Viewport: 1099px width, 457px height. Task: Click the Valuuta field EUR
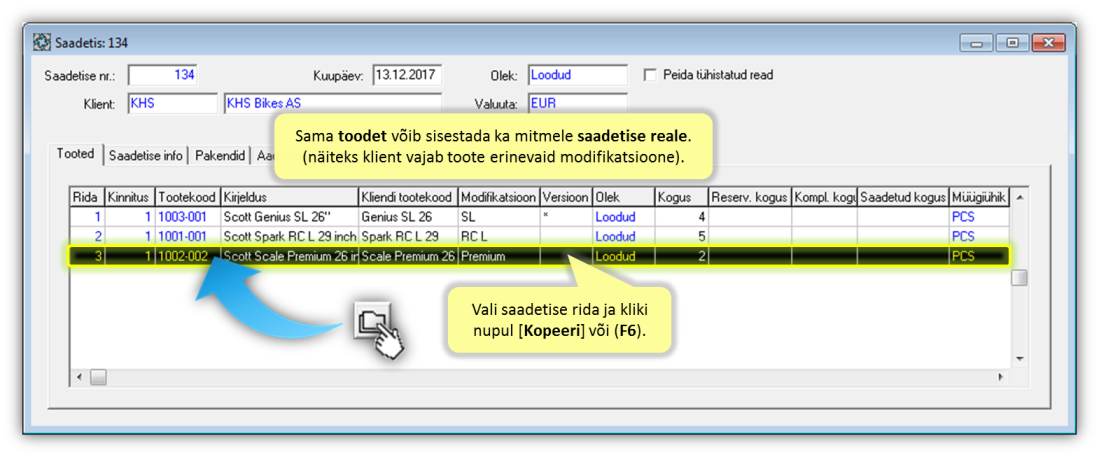coord(578,103)
